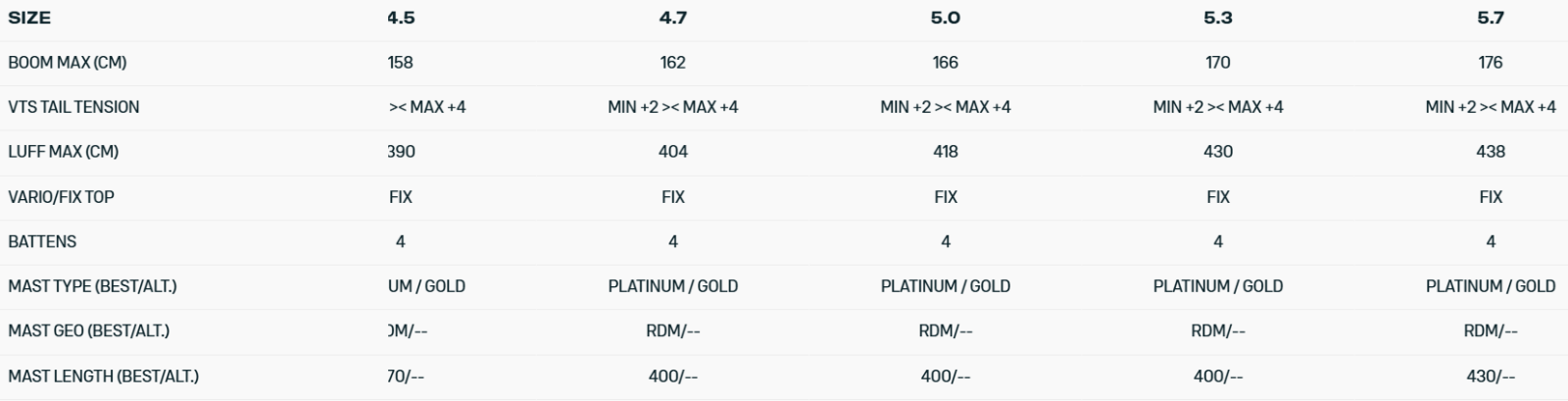Click the 5.0 size column header
Screen dimensions: 1568x401
pos(945,18)
